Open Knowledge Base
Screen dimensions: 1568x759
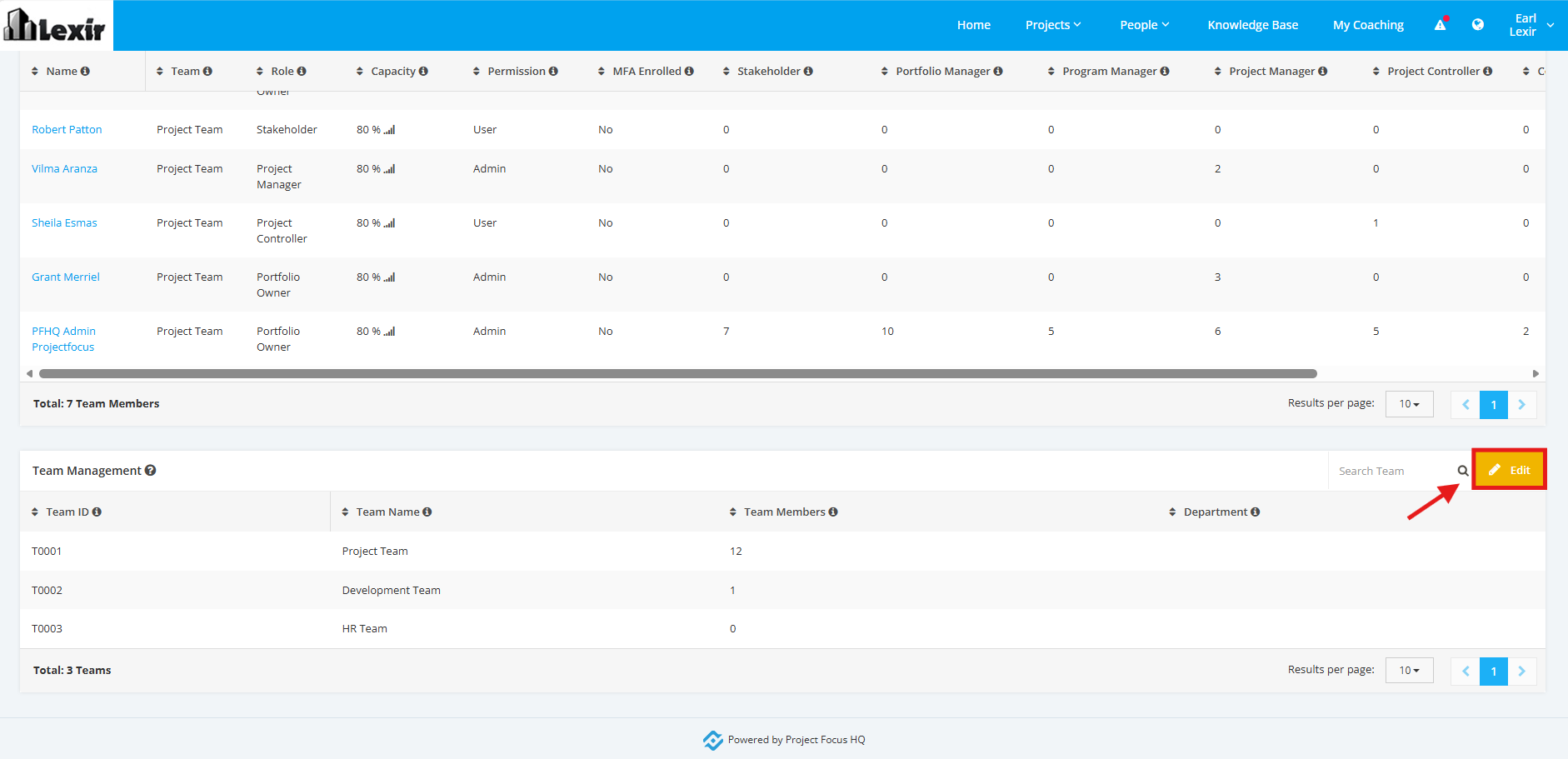click(x=1253, y=25)
